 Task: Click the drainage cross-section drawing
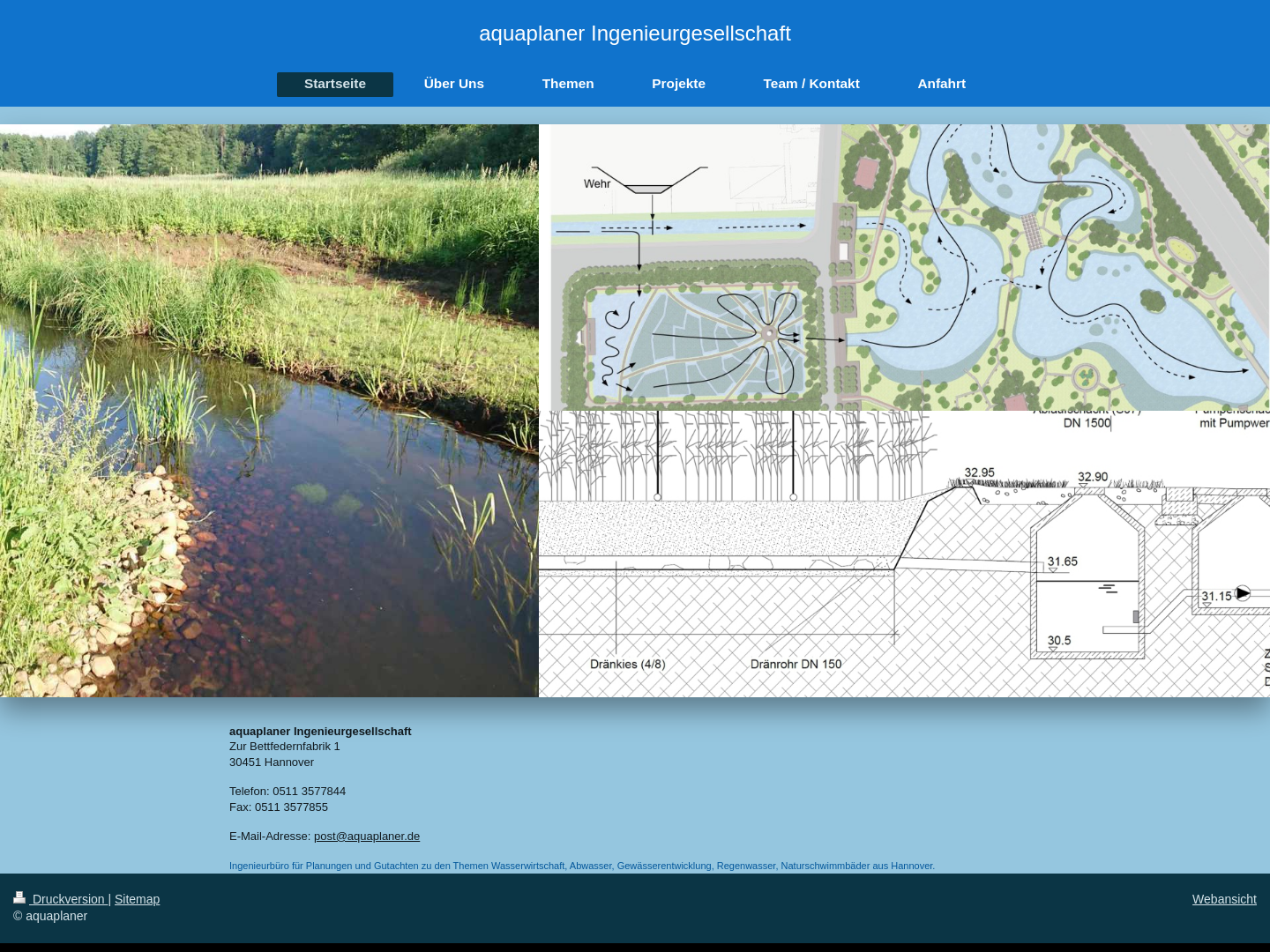click(904, 554)
